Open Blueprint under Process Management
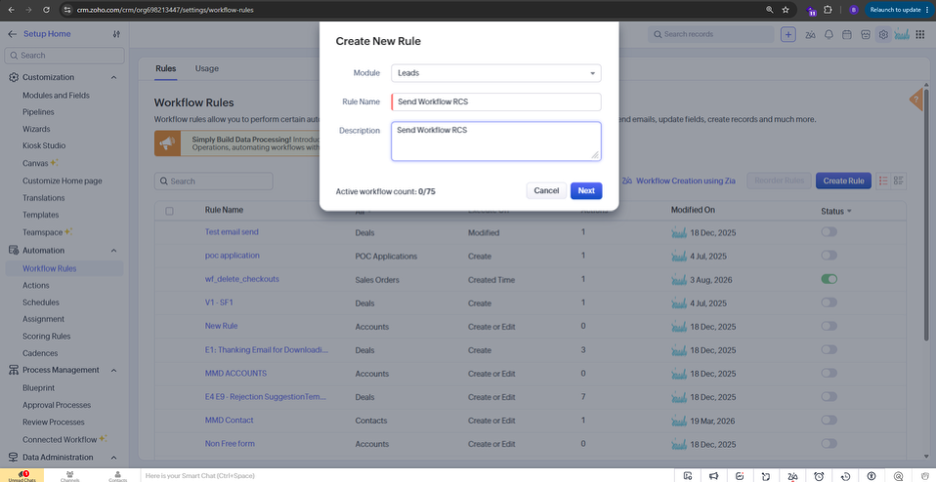 39,388
